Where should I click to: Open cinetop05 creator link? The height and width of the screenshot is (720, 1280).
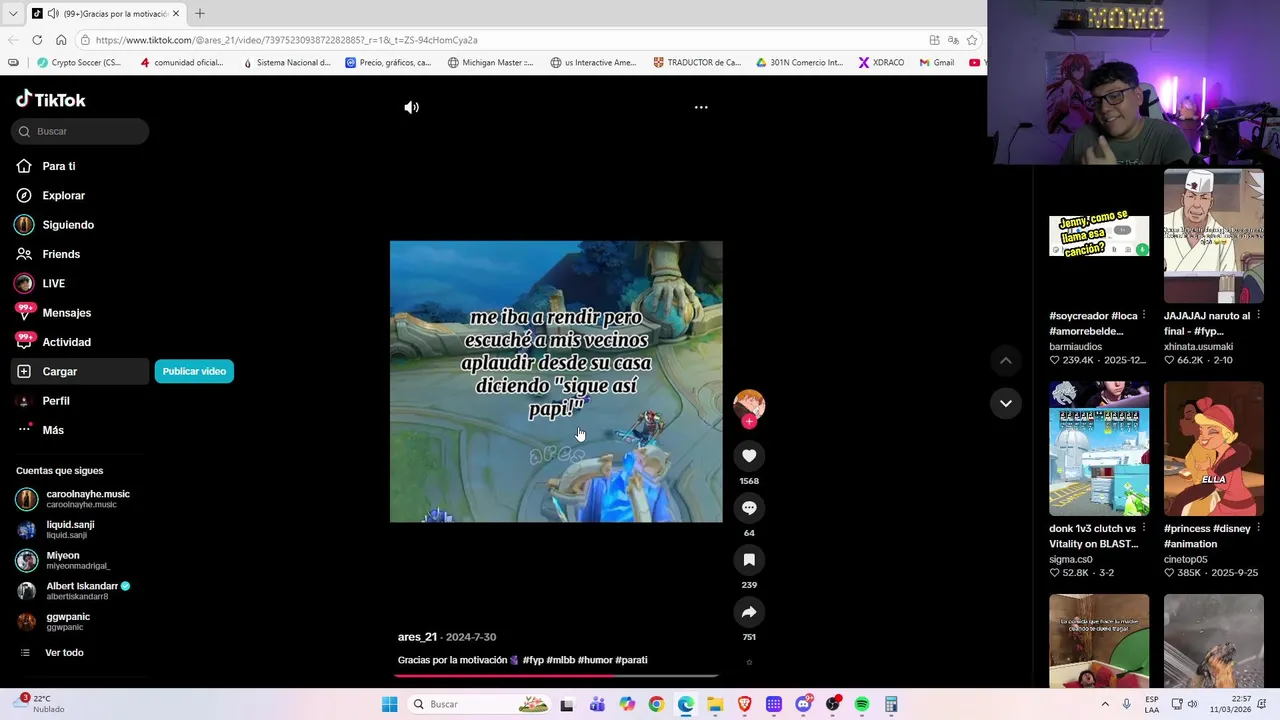1186,560
